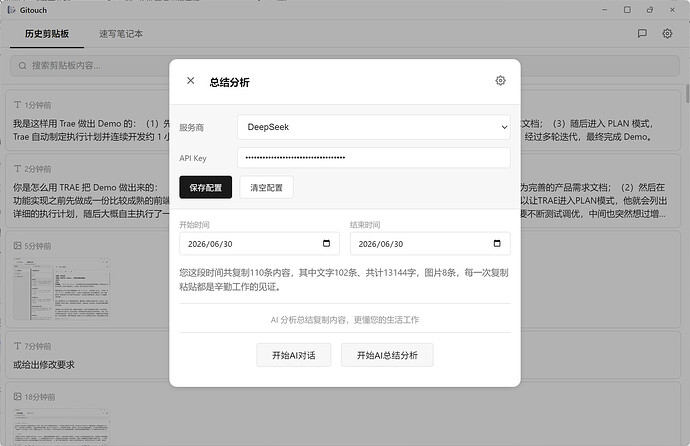Minimize the Gitouch window
690x446 pixels.
click(x=605, y=10)
